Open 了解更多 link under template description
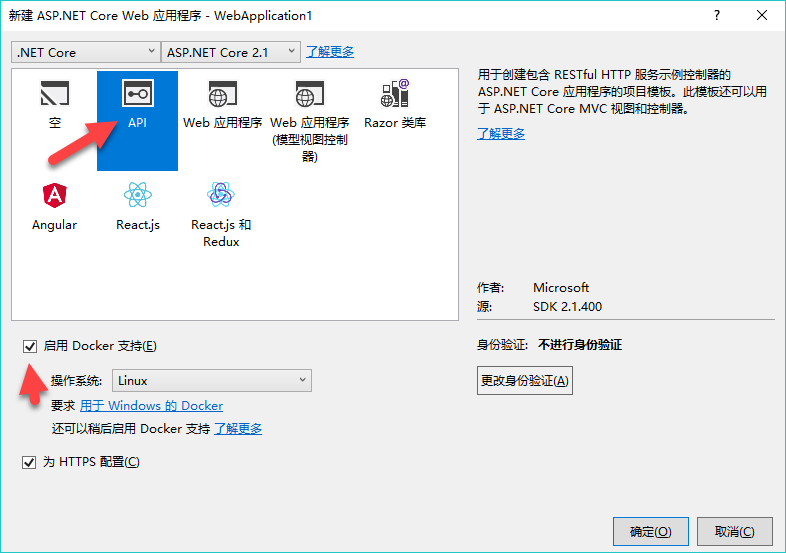The image size is (786, 553). click(501, 133)
